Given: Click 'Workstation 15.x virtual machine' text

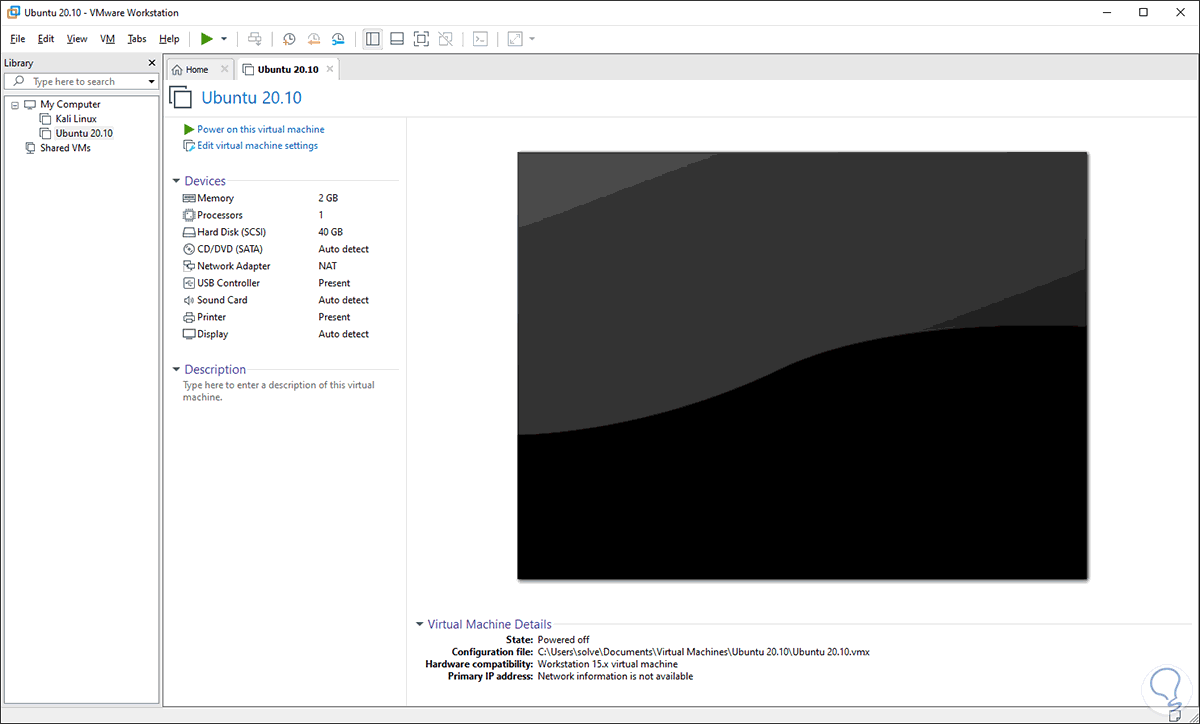Looking at the screenshot, I should tap(607, 664).
